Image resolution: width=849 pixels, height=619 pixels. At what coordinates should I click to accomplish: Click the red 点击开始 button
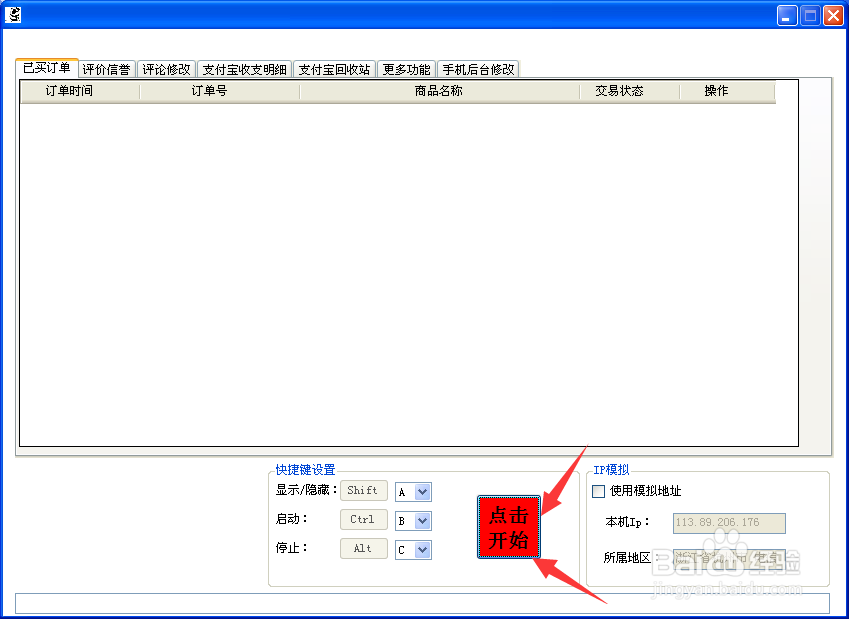tap(508, 527)
